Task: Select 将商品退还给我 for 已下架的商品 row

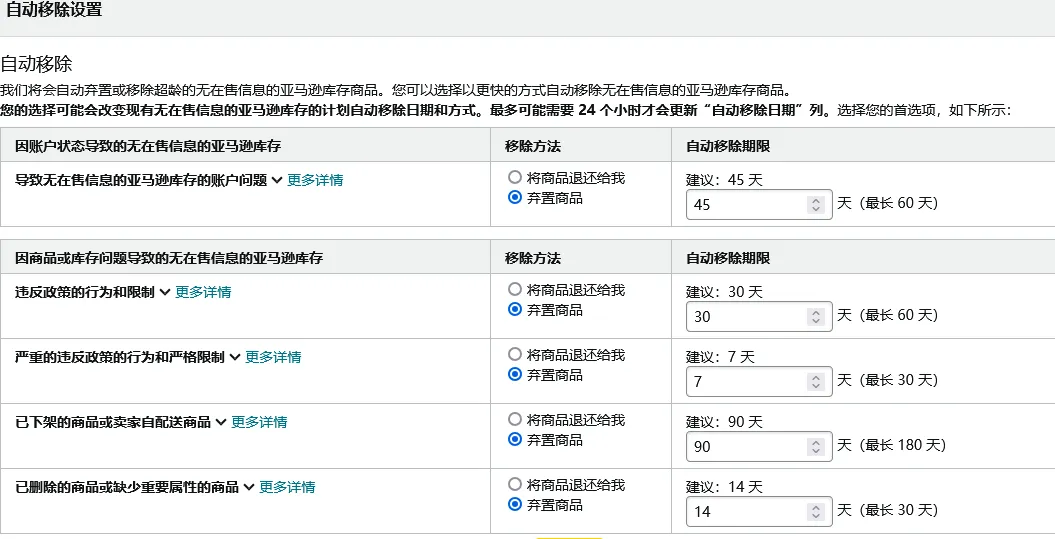Action: click(515, 420)
